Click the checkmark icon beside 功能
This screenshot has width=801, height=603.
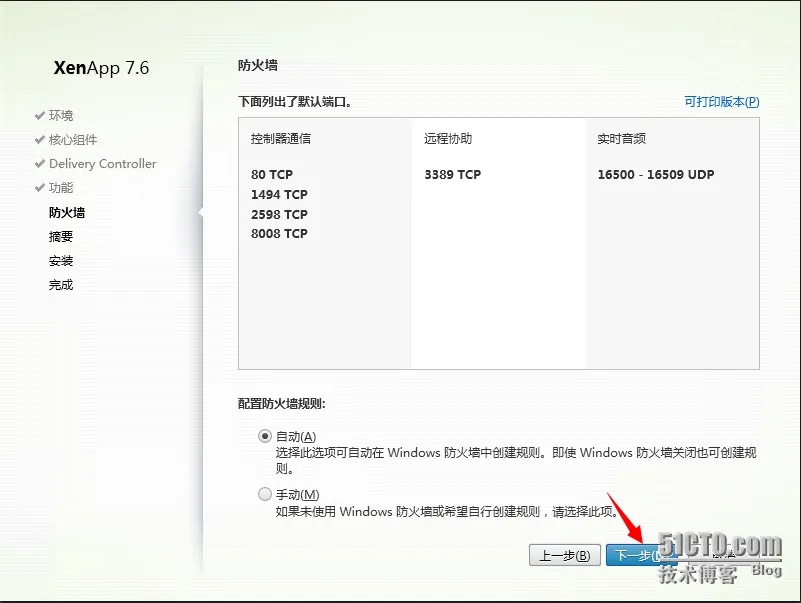tap(40, 188)
